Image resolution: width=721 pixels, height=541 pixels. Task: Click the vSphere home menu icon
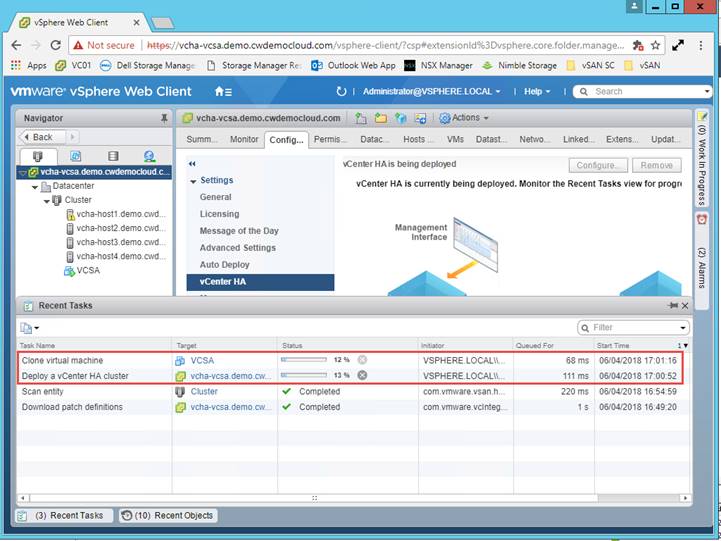[x=223, y=91]
